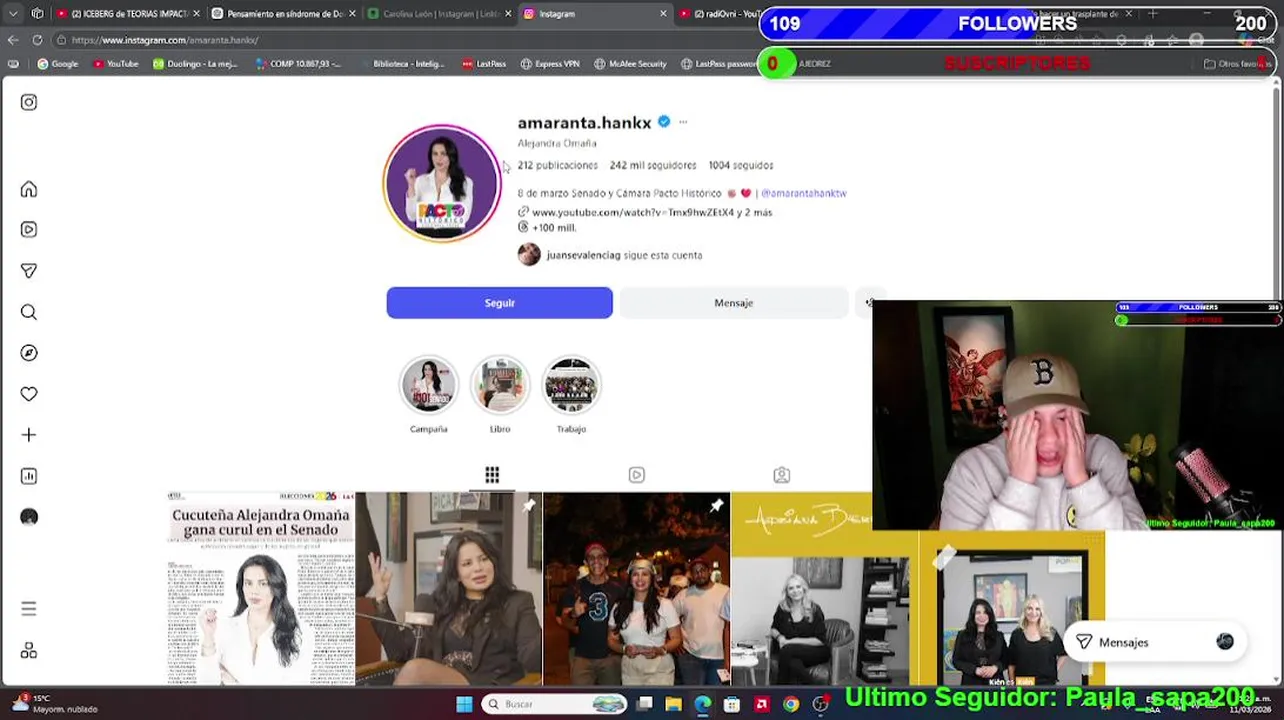Open own profile avatar in sidebar
The image size is (1284, 720).
click(x=29, y=517)
